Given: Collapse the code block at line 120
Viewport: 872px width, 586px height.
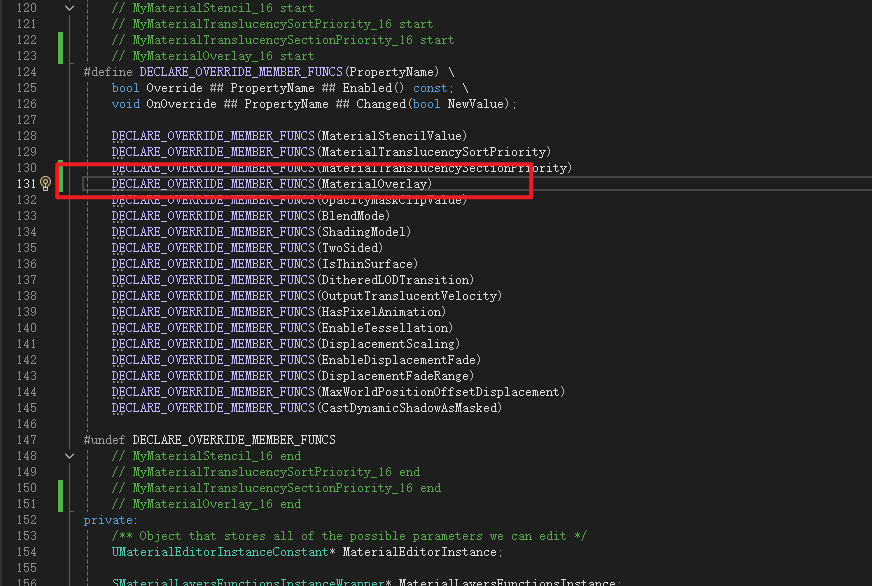Looking at the screenshot, I should click(x=69, y=8).
